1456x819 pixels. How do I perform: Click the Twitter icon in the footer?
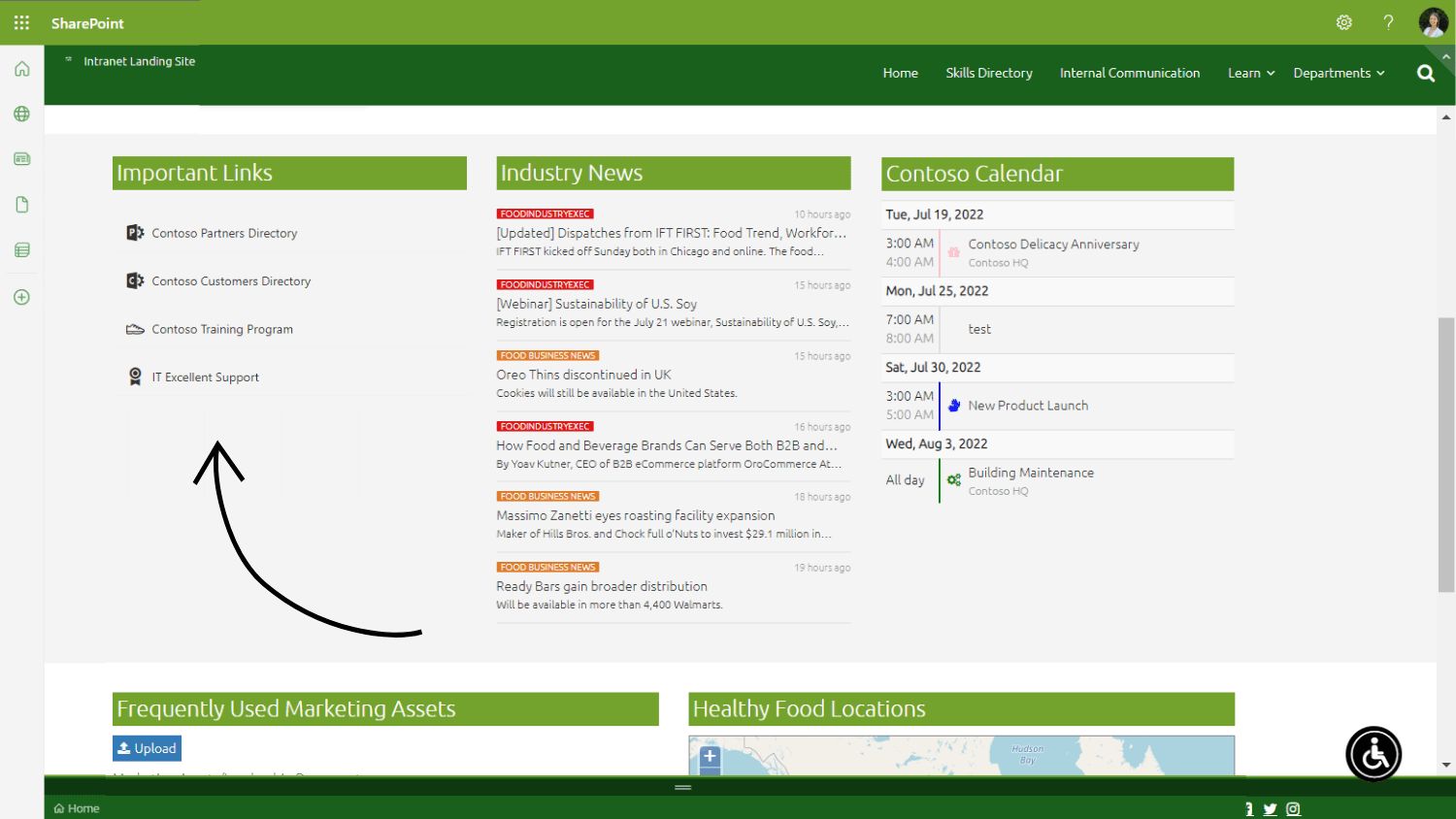coord(1270,808)
